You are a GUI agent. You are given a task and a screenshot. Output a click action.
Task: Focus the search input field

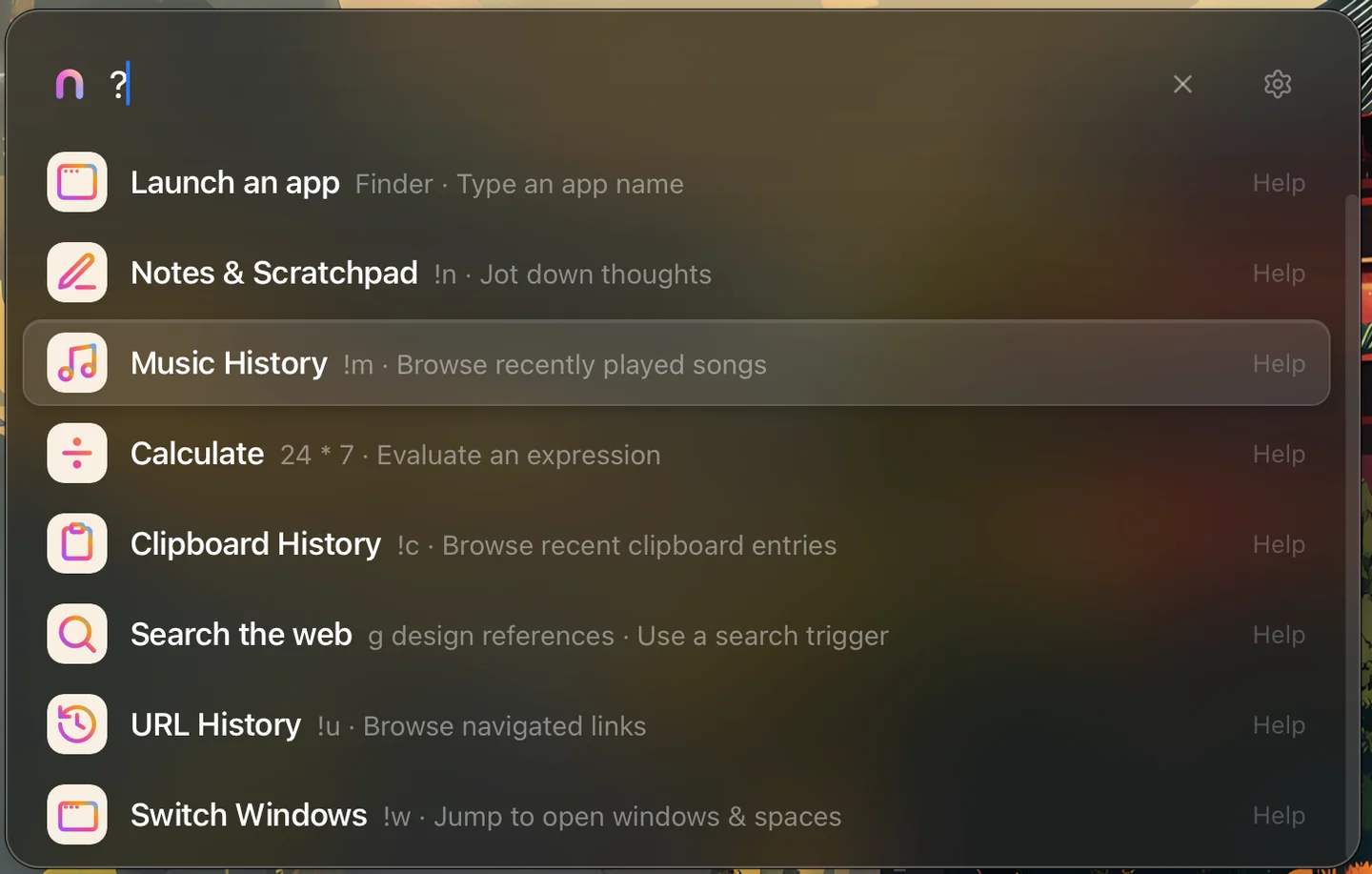pos(629,84)
